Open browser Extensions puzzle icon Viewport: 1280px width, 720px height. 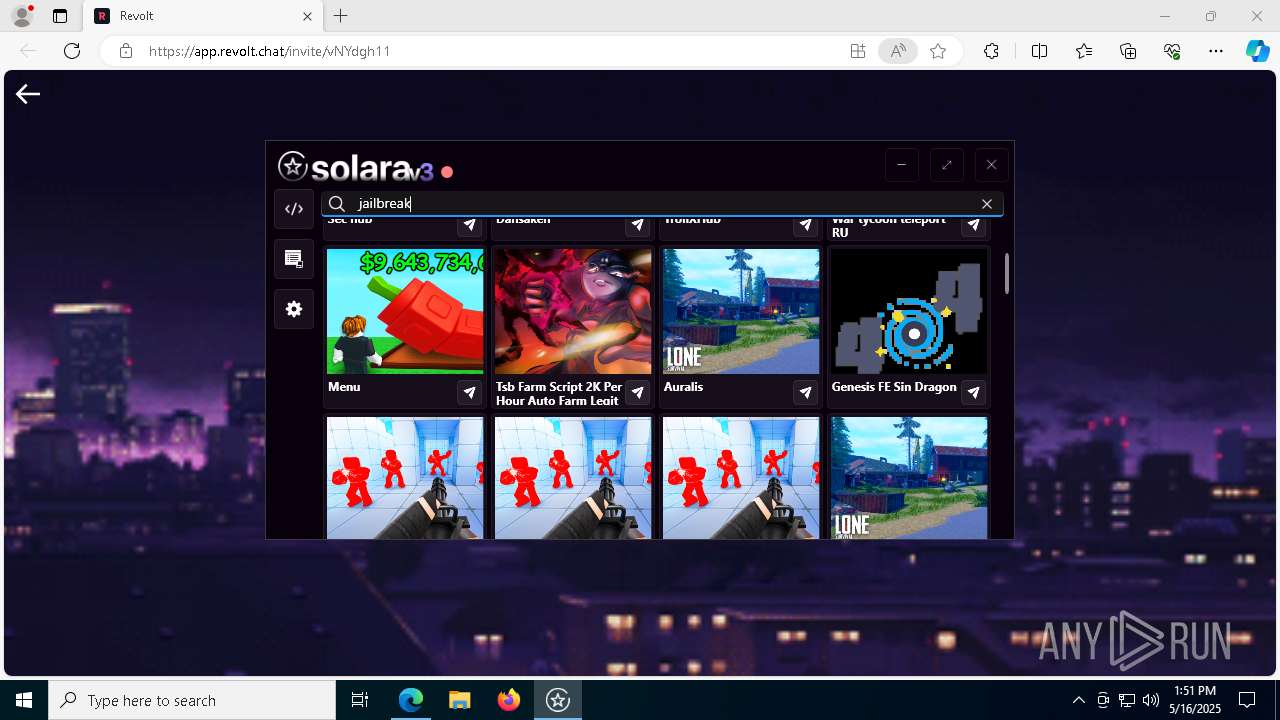(991, 51)
